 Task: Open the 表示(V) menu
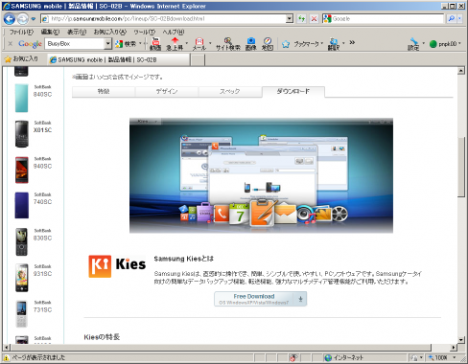77,32
